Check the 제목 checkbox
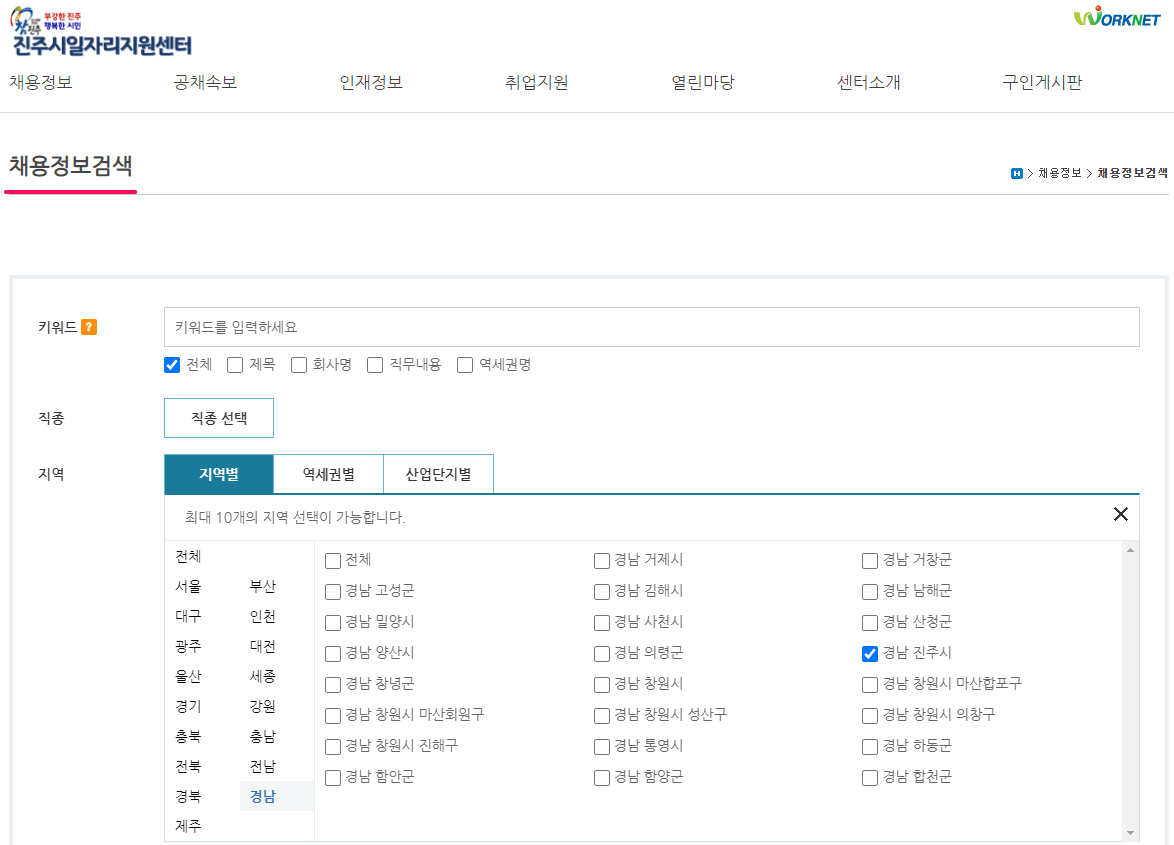The height and width of the screenshot is (845, 1174). point(235,365)
